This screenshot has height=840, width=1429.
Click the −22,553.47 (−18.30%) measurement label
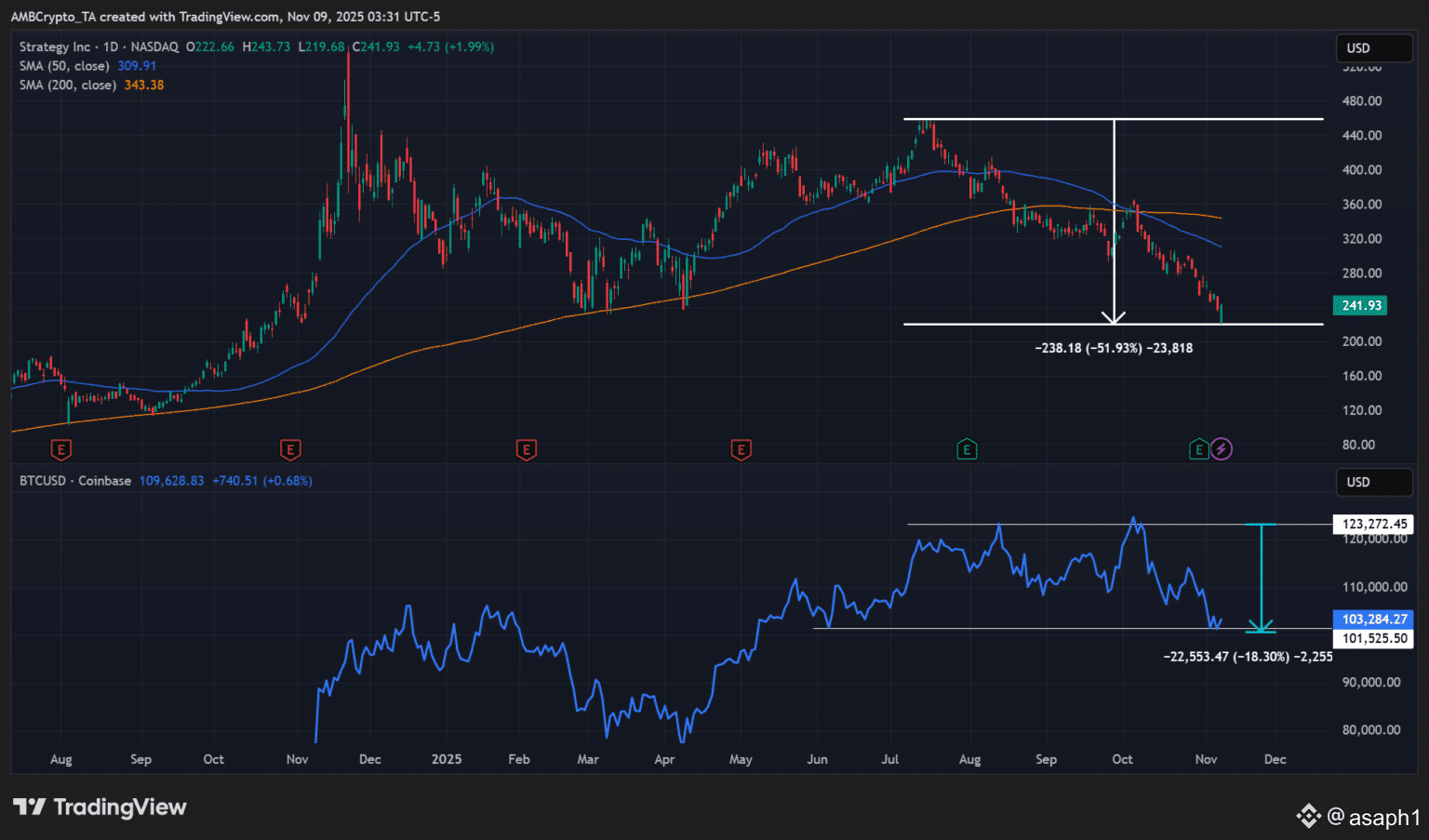click(x=1248, y=657)
